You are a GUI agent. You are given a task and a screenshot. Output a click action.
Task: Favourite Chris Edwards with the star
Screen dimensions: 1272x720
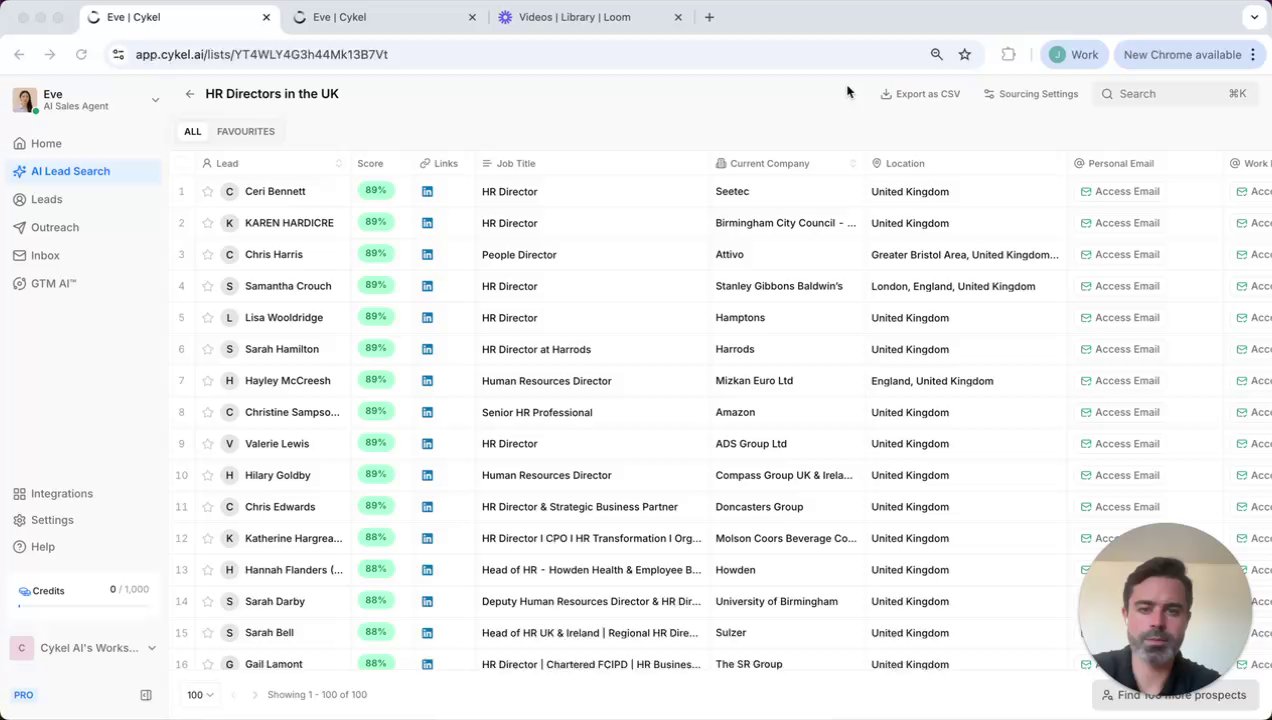coord(207,507)
